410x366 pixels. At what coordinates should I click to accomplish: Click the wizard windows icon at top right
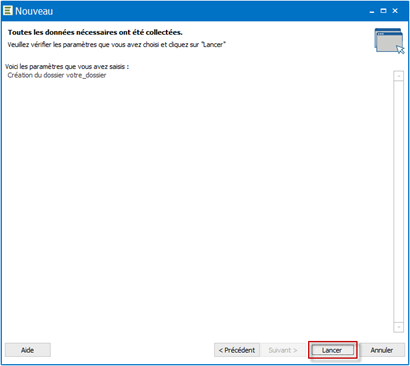click(x=389, y=41)
